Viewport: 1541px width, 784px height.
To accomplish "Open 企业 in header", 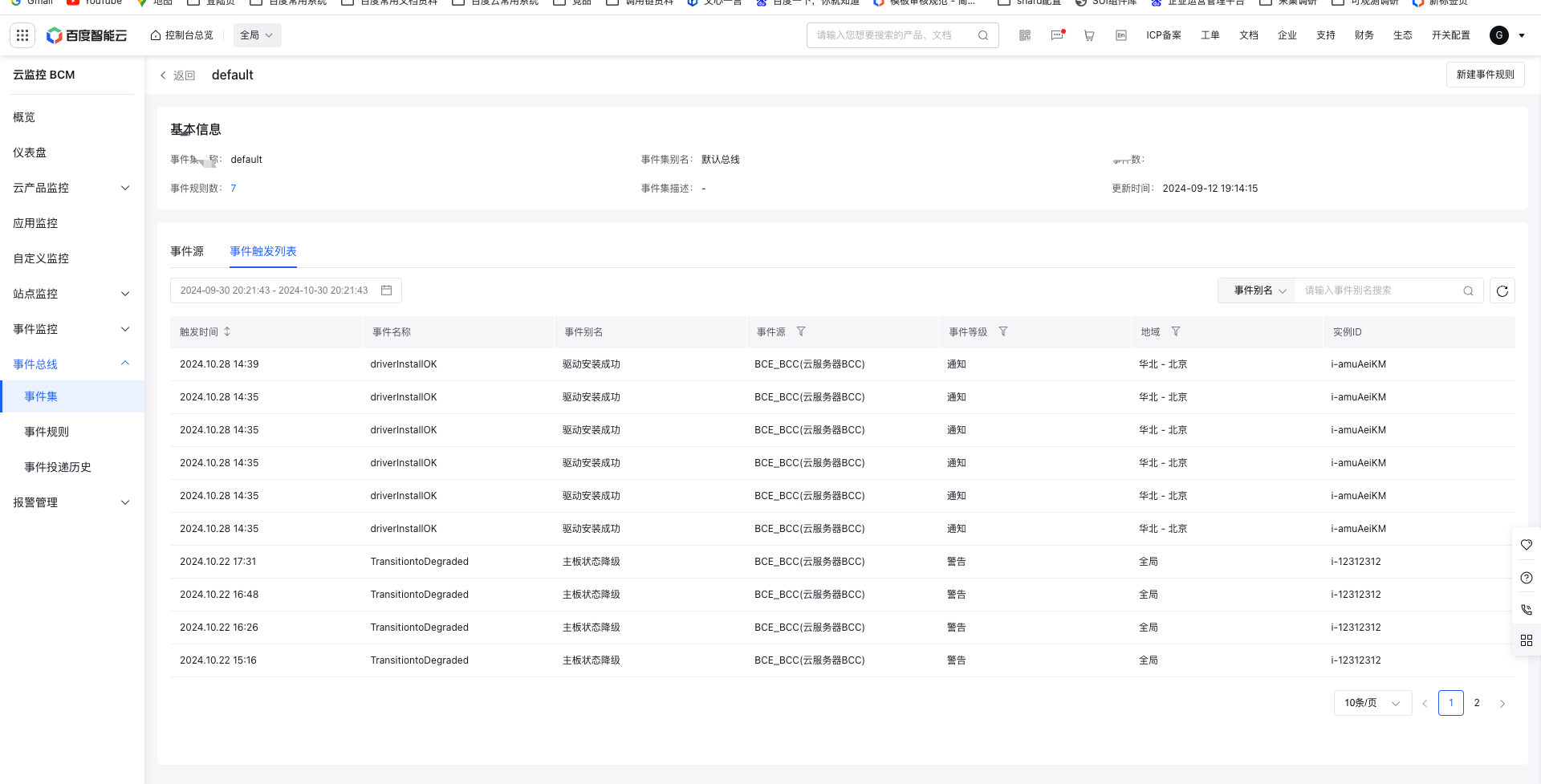I will [1287, 35].
